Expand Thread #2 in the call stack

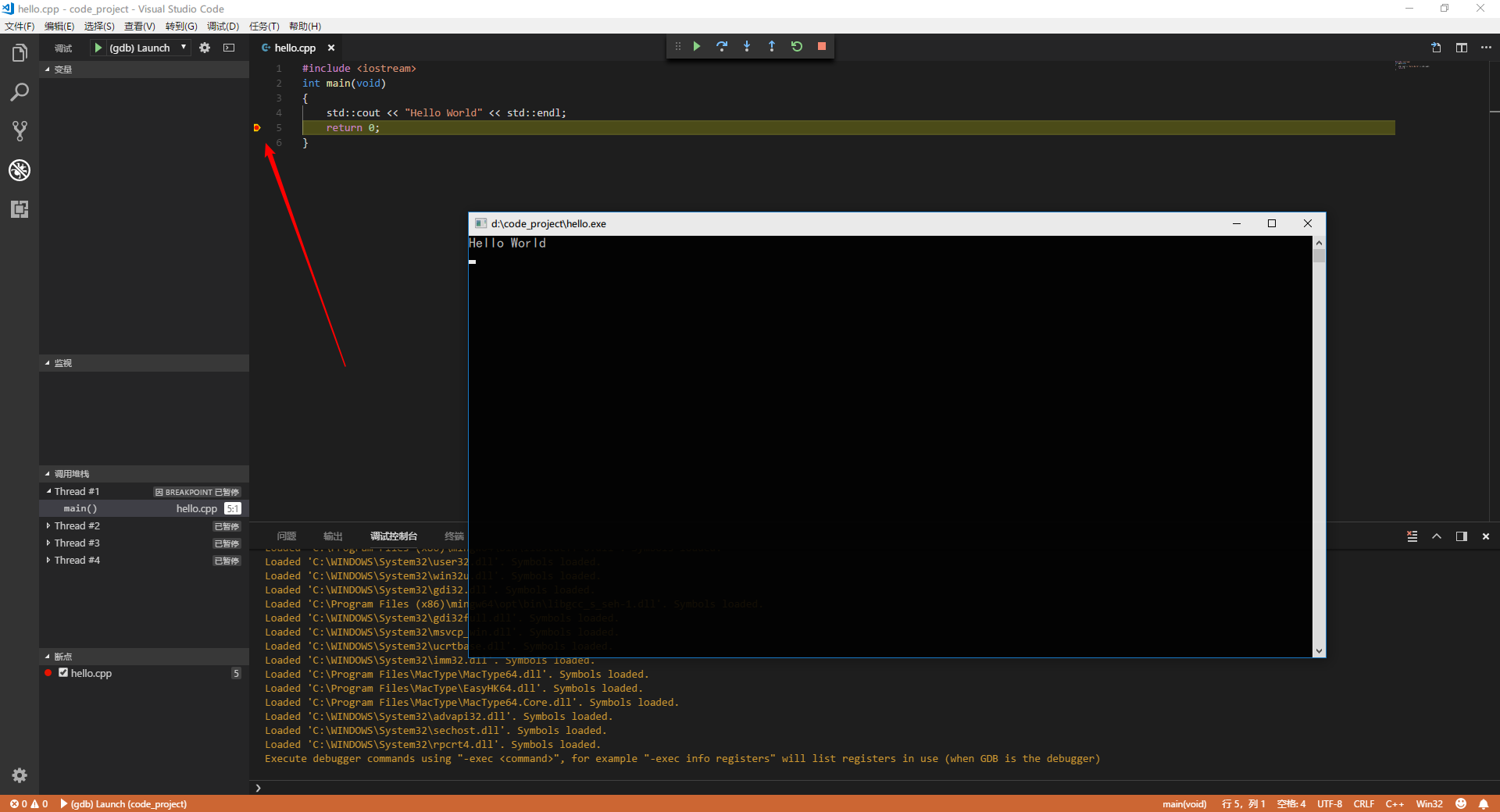(48, 526)
